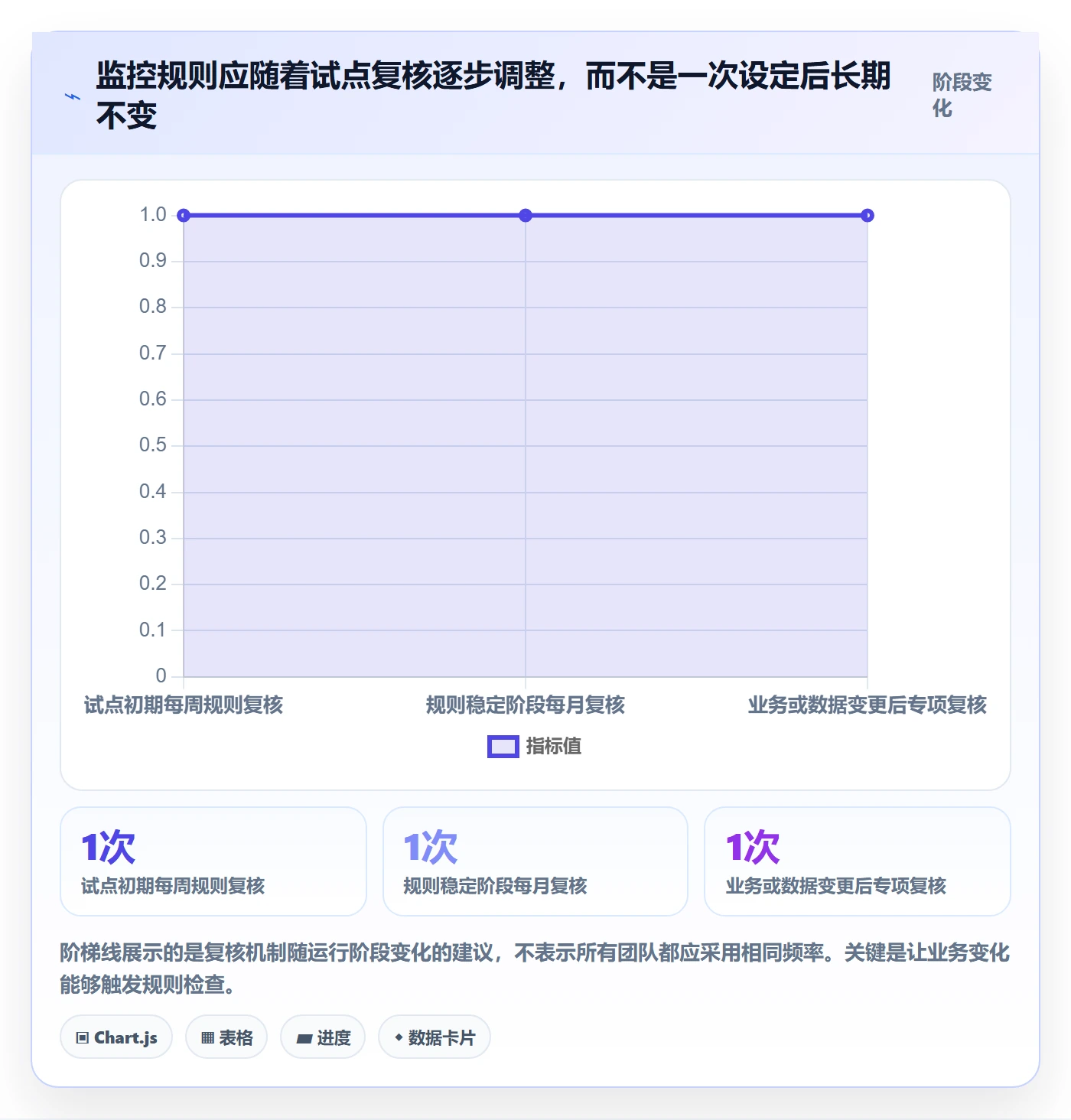Click the square icon in the Chart.js tag
Image resolution: width=1071 pixels, height=1120 pixels.
(83, 1038)
